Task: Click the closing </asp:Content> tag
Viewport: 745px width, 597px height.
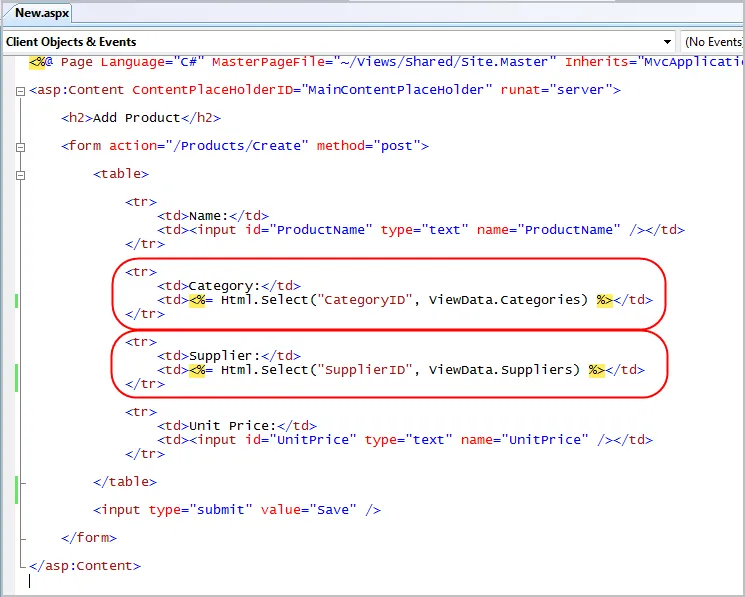Action: pyautogui.click(x=85, y=566)
